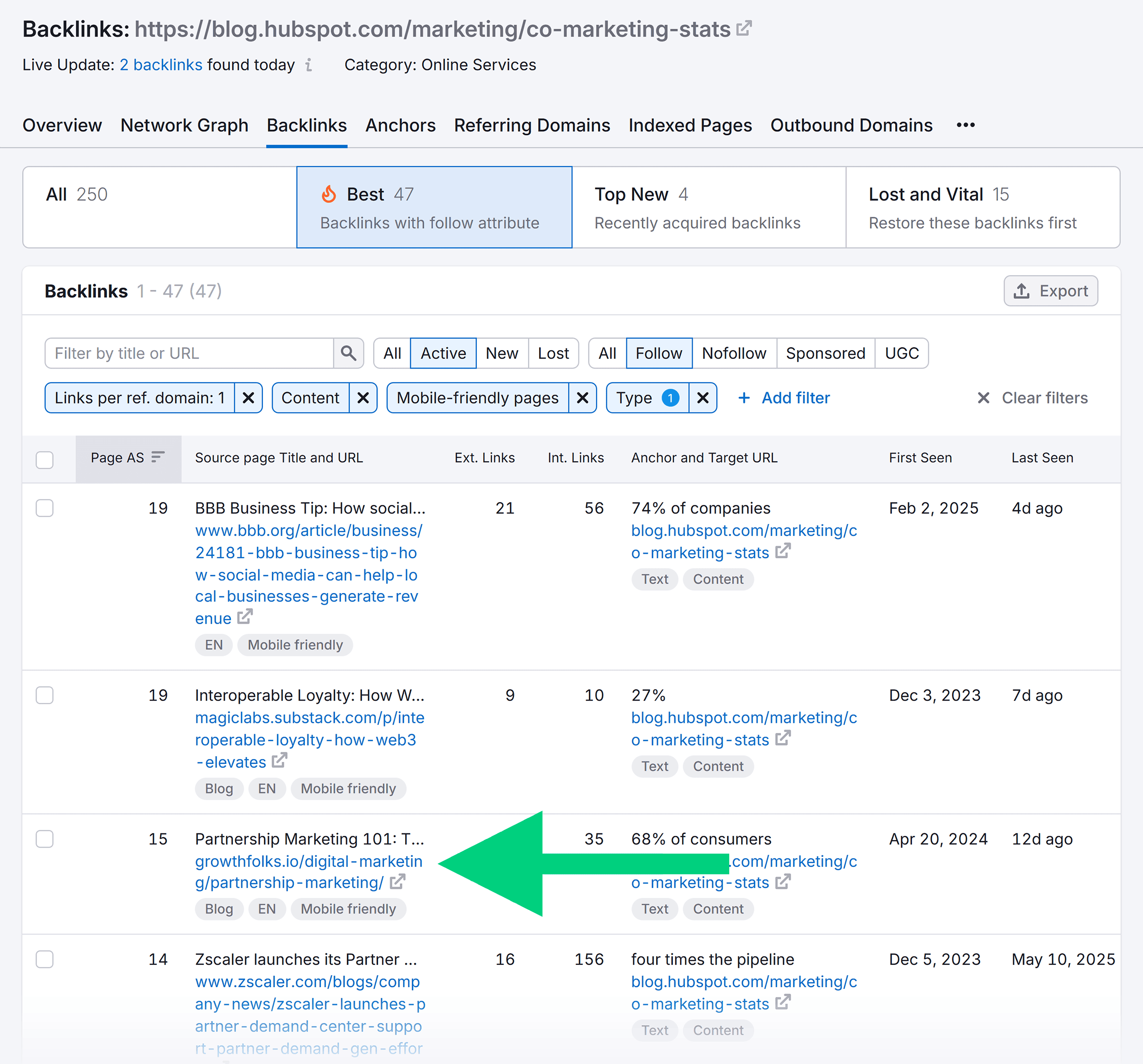Image resolution: width=1143 pixels, height=1064 pixels.
Task: Open the magiclabs.substack.com source link
Action: (310, 740)
